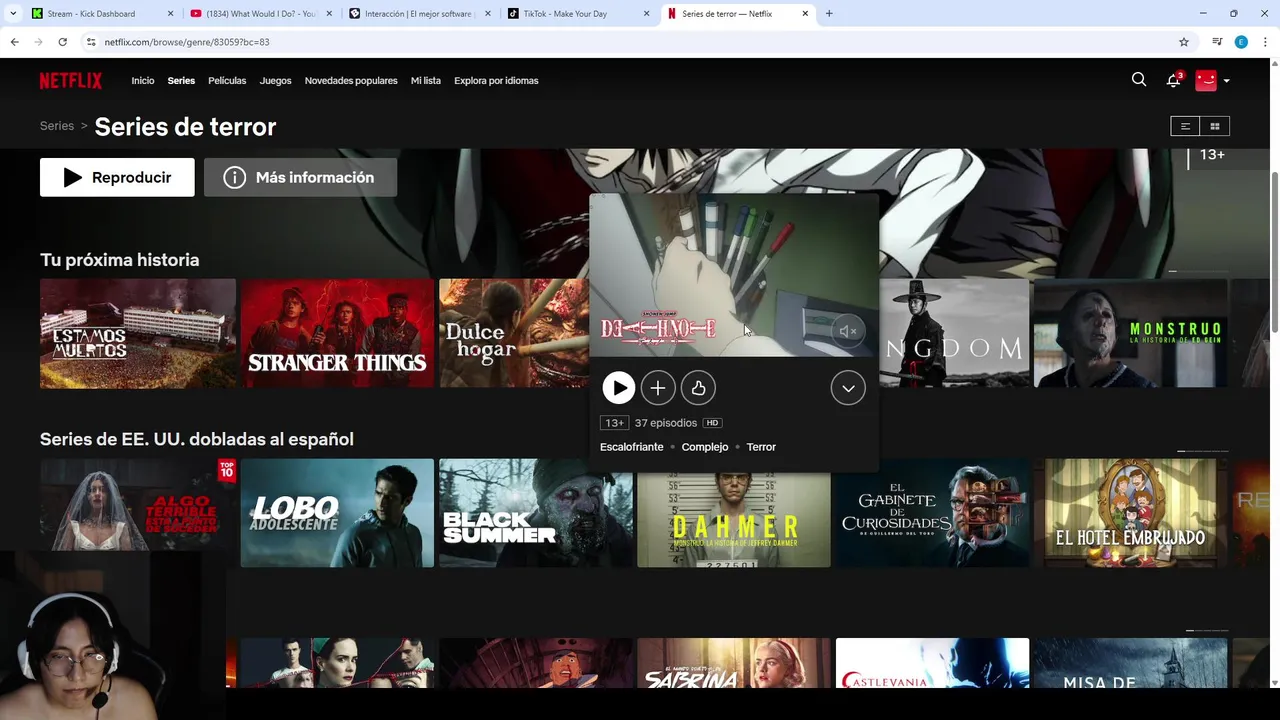Expand Death Note details chevron
Screen dimensions: 1280x720
[848, 388]
